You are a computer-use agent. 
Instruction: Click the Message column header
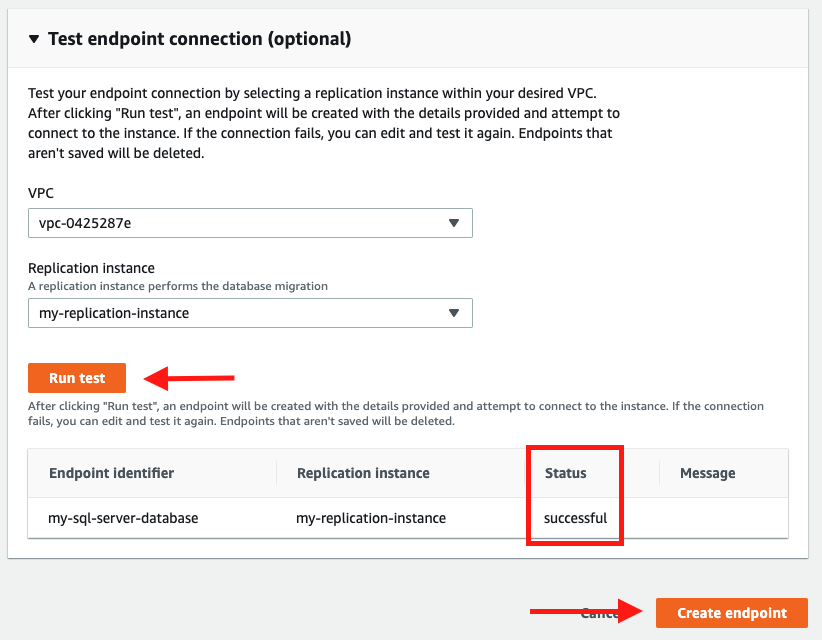(707, 472)
